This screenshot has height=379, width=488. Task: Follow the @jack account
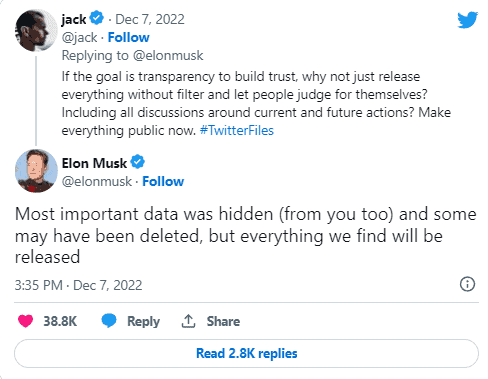click(x=129, y=37)
